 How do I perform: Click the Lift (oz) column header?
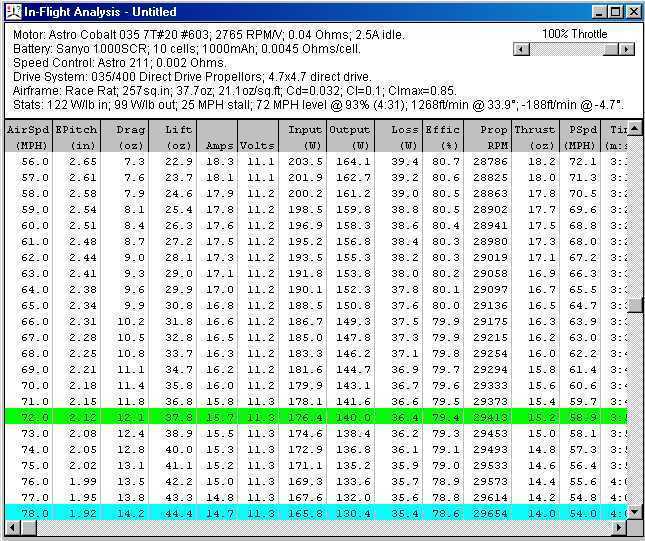[174, 136]
